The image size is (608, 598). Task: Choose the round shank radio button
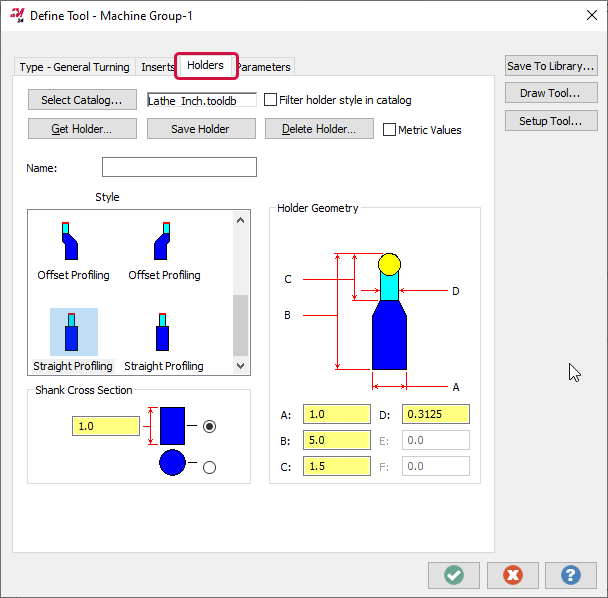pos(209,467)
